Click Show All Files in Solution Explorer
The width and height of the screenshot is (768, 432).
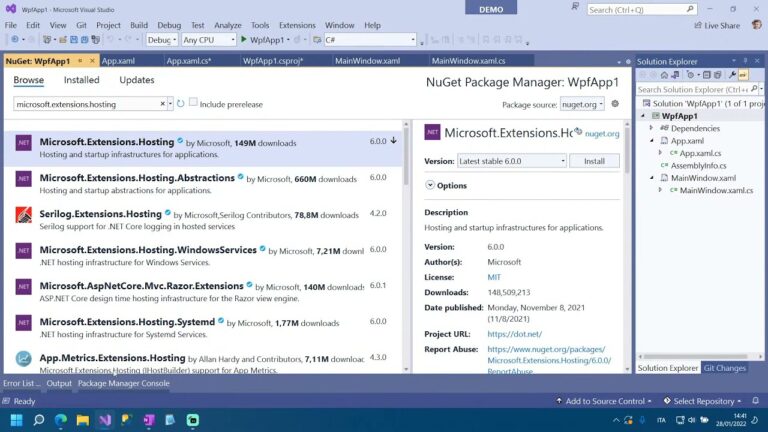(718, 75)
